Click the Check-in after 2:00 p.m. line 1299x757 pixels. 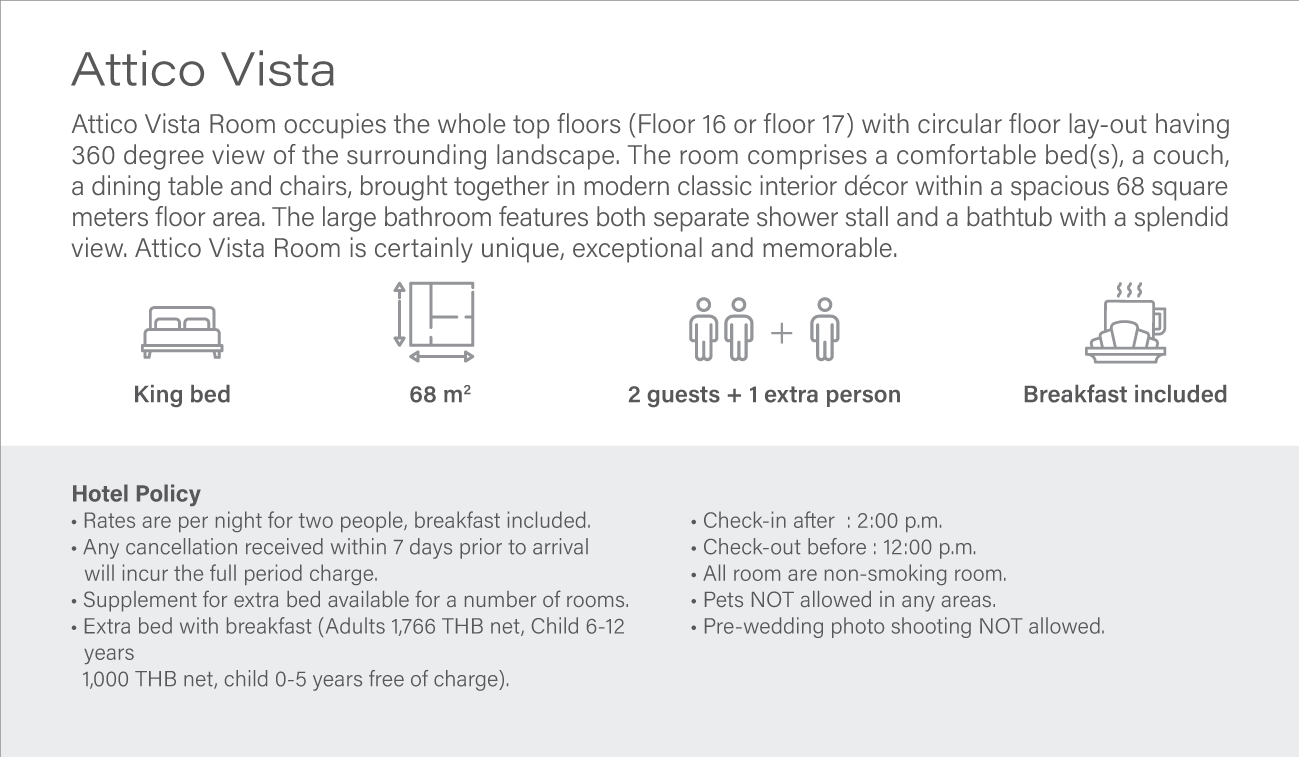point(816,521)
